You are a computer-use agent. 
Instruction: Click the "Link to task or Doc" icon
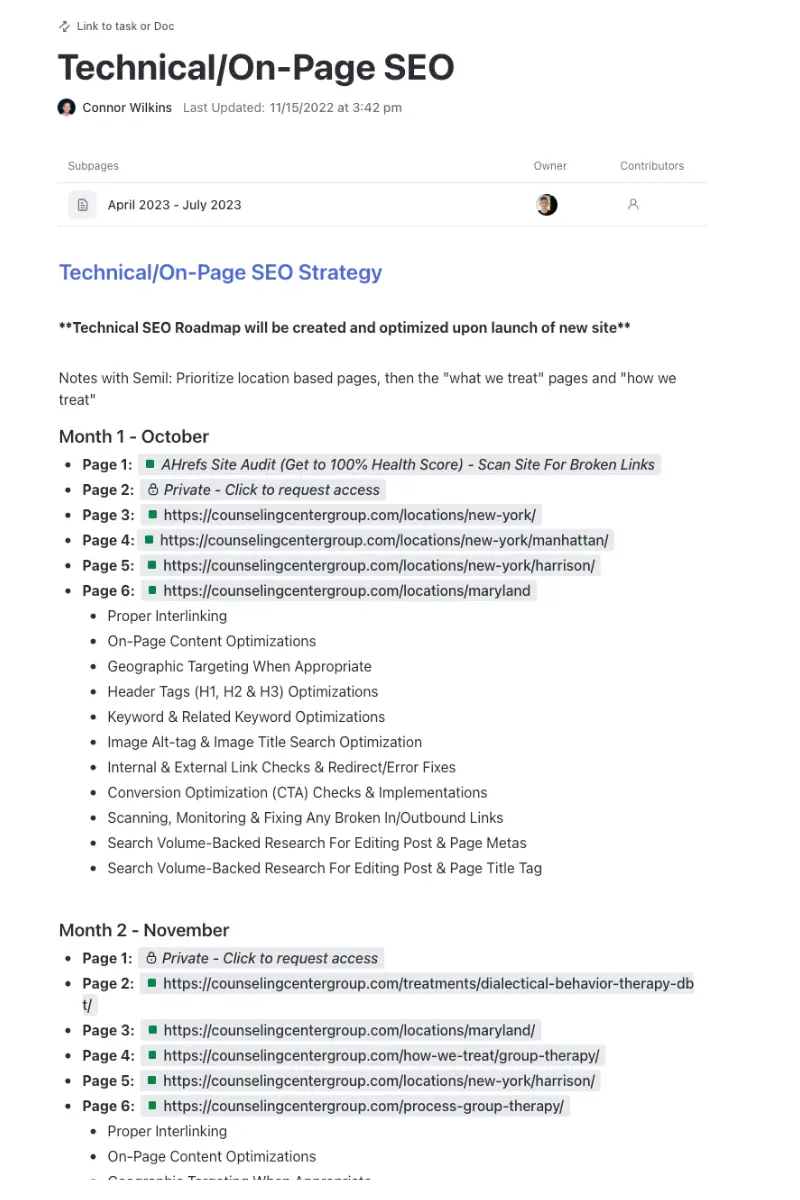(64, 26)
